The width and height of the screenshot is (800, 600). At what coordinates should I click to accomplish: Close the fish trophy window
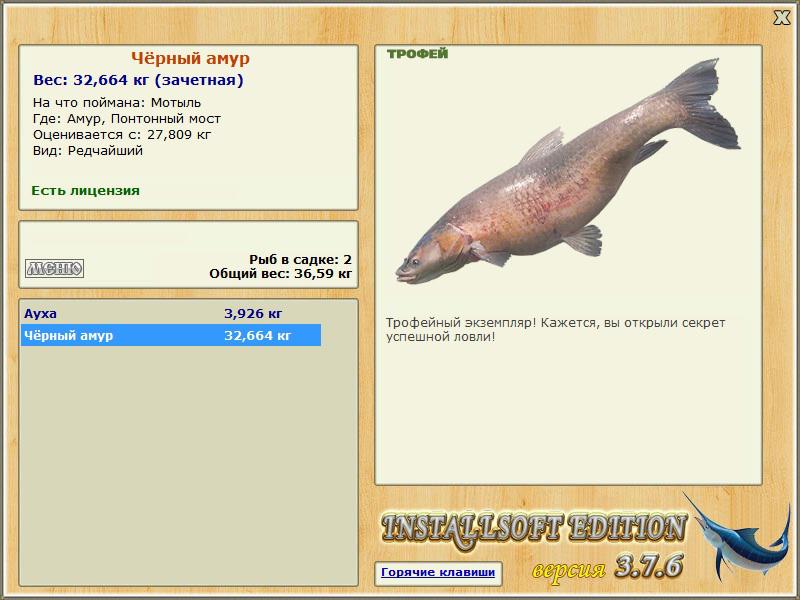(x=781, y=18)
